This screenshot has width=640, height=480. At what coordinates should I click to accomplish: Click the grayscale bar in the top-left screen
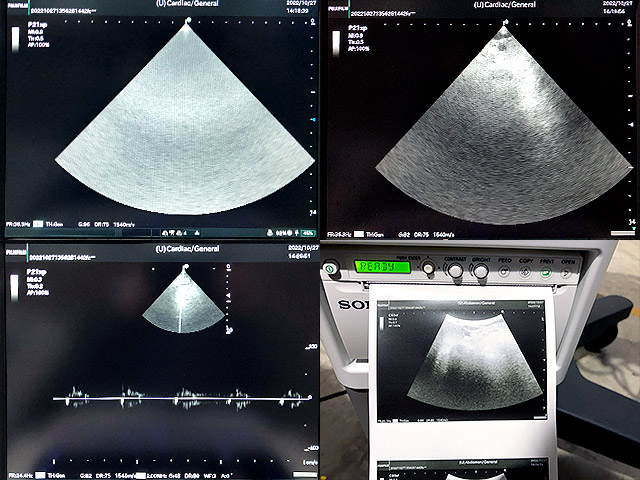(15, 39)
